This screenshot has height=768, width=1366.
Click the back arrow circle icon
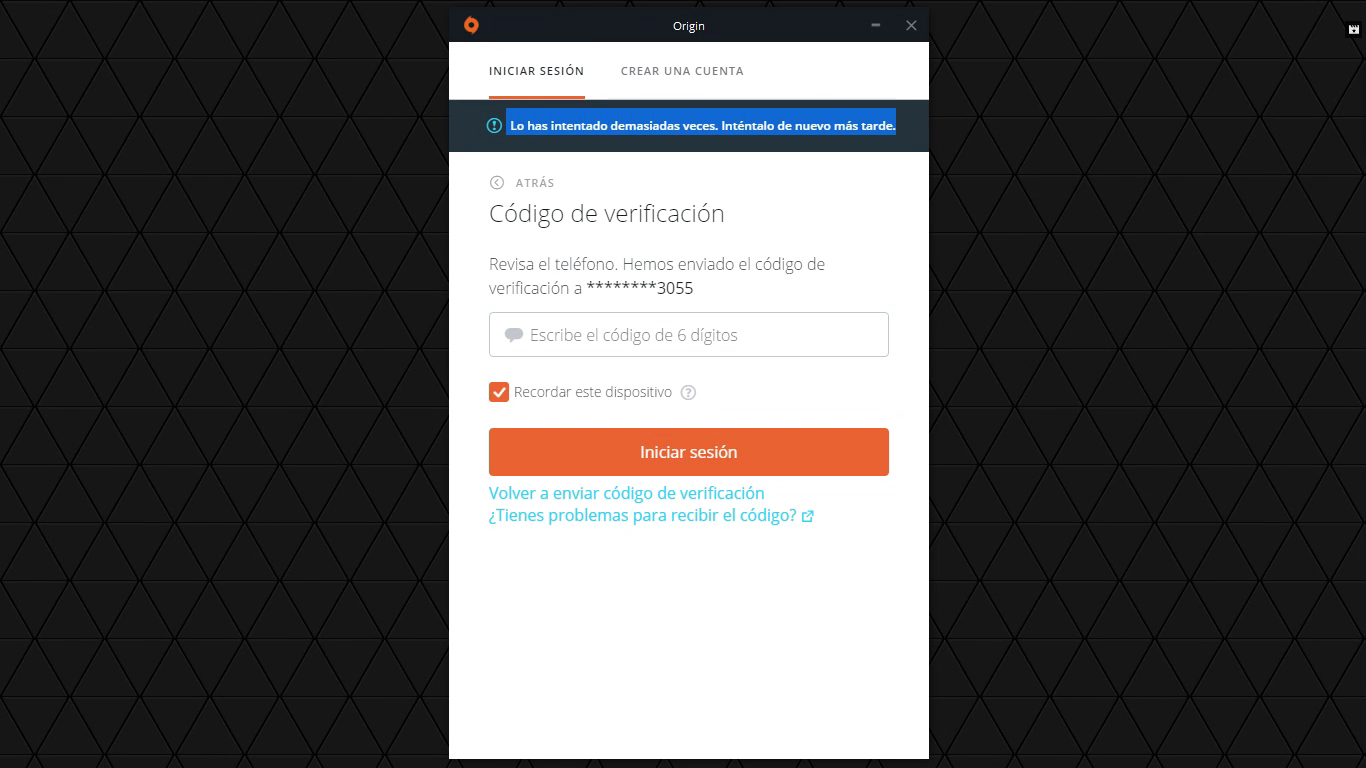click(497, 183)
